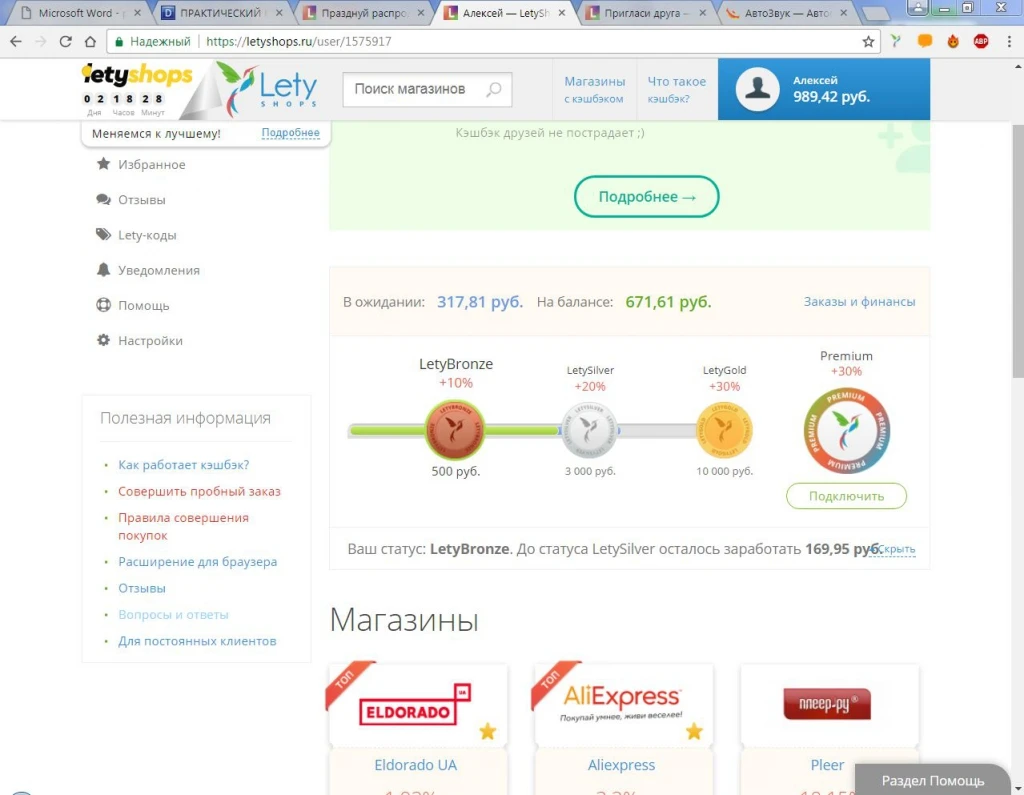Image resolution: width=1024 pixels, height=795 pixels.
Task: Click Подробнее link near Меняемся к лучшему
Action: (290, 133)
